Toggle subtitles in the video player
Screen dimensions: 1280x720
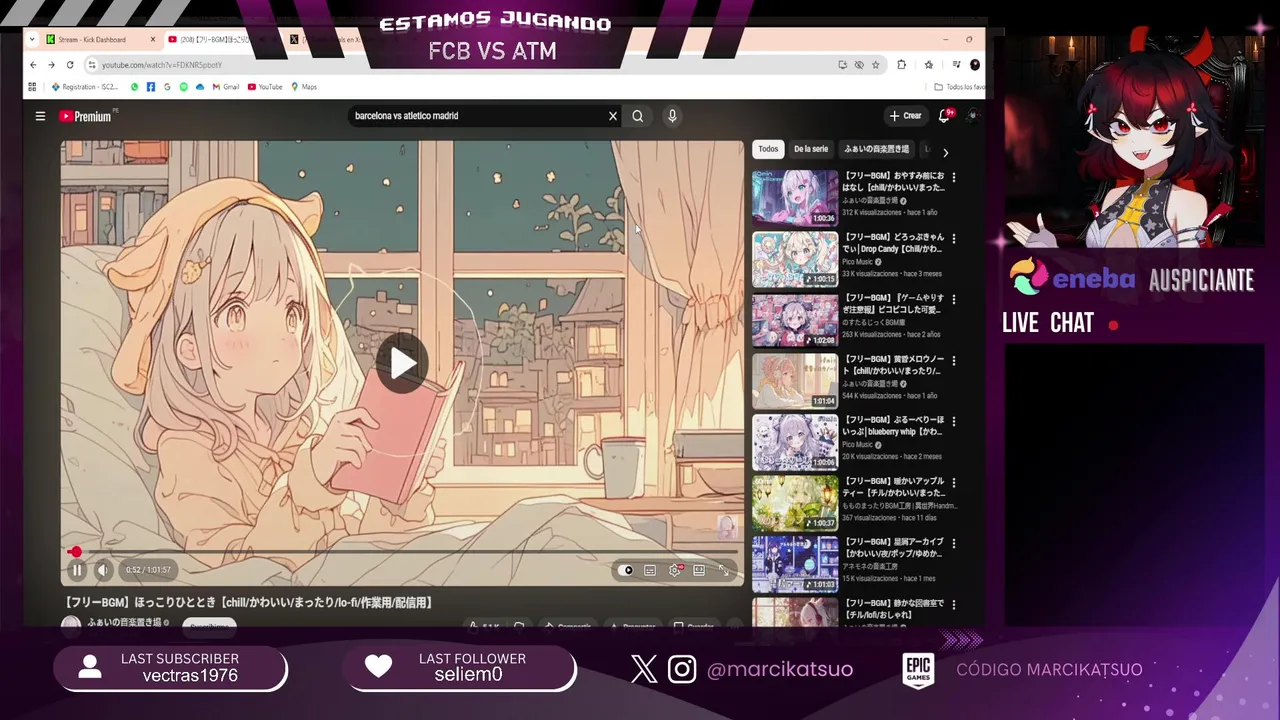click(x=650, y=570)
